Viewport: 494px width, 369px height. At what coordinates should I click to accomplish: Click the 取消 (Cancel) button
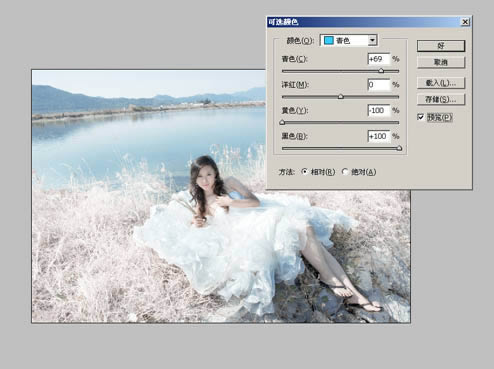[x=441, y=62]
